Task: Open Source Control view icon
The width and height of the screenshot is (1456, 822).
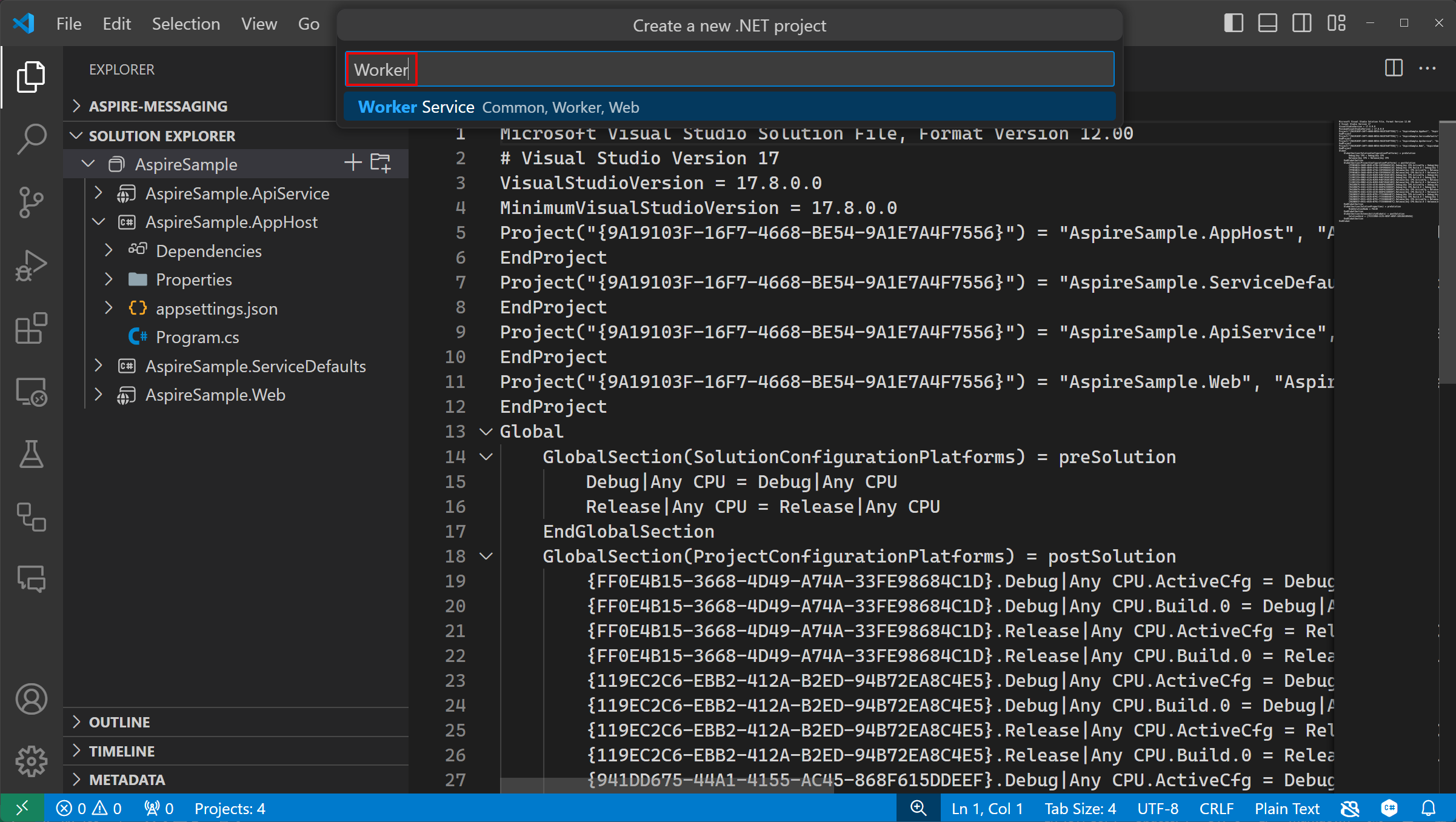Action: 31,202
